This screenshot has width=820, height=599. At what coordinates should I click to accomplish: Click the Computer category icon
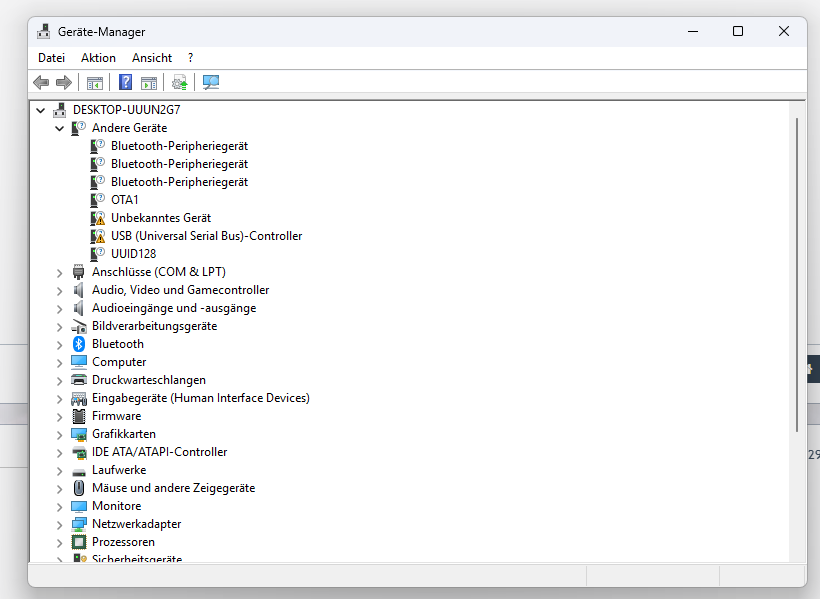79,362
